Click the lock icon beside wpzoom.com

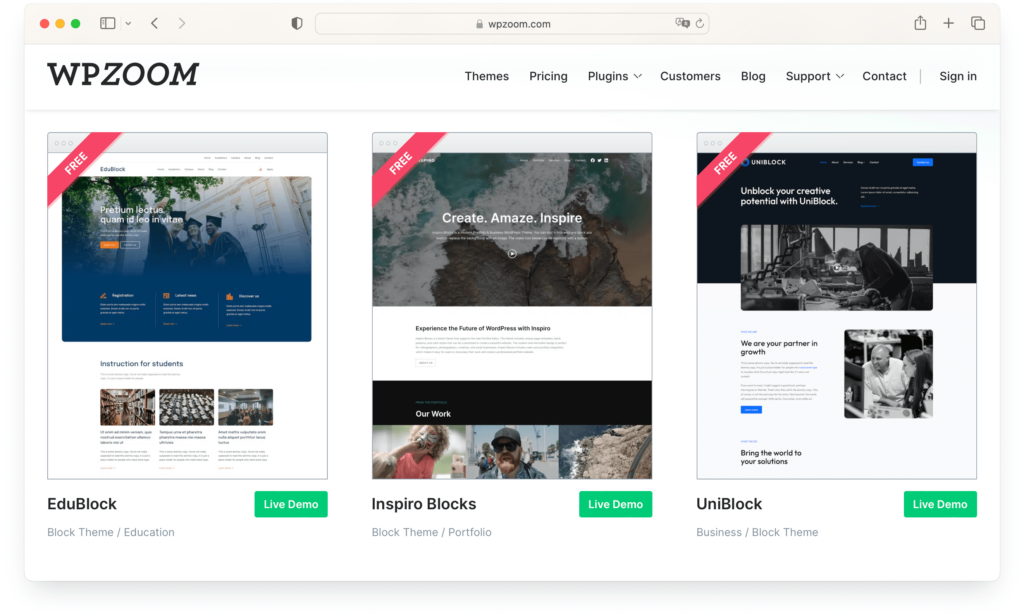(479, 24)
